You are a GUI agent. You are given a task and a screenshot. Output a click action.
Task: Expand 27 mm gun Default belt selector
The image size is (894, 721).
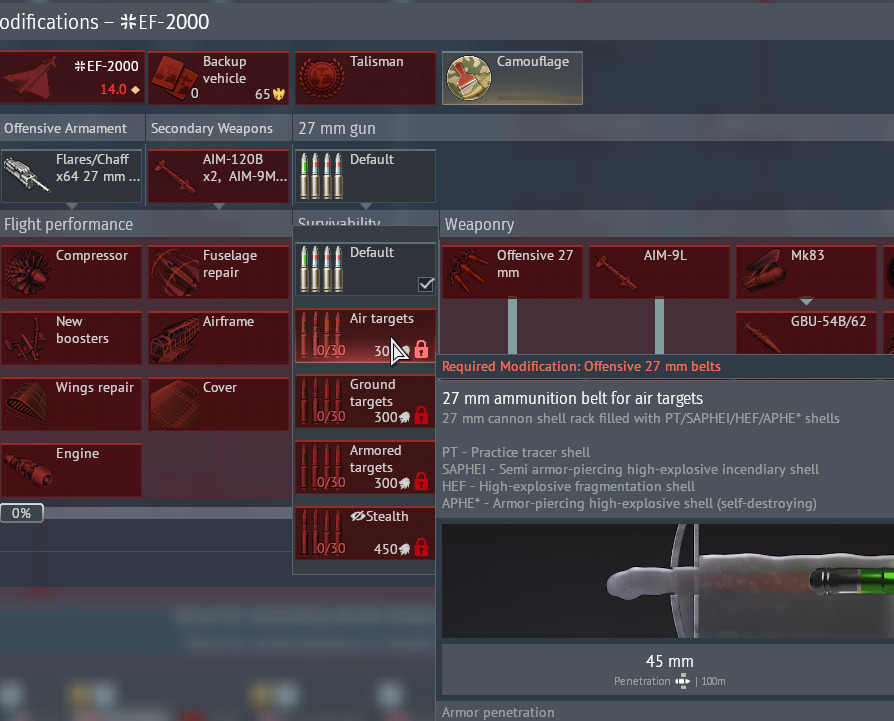click(365, 176)
